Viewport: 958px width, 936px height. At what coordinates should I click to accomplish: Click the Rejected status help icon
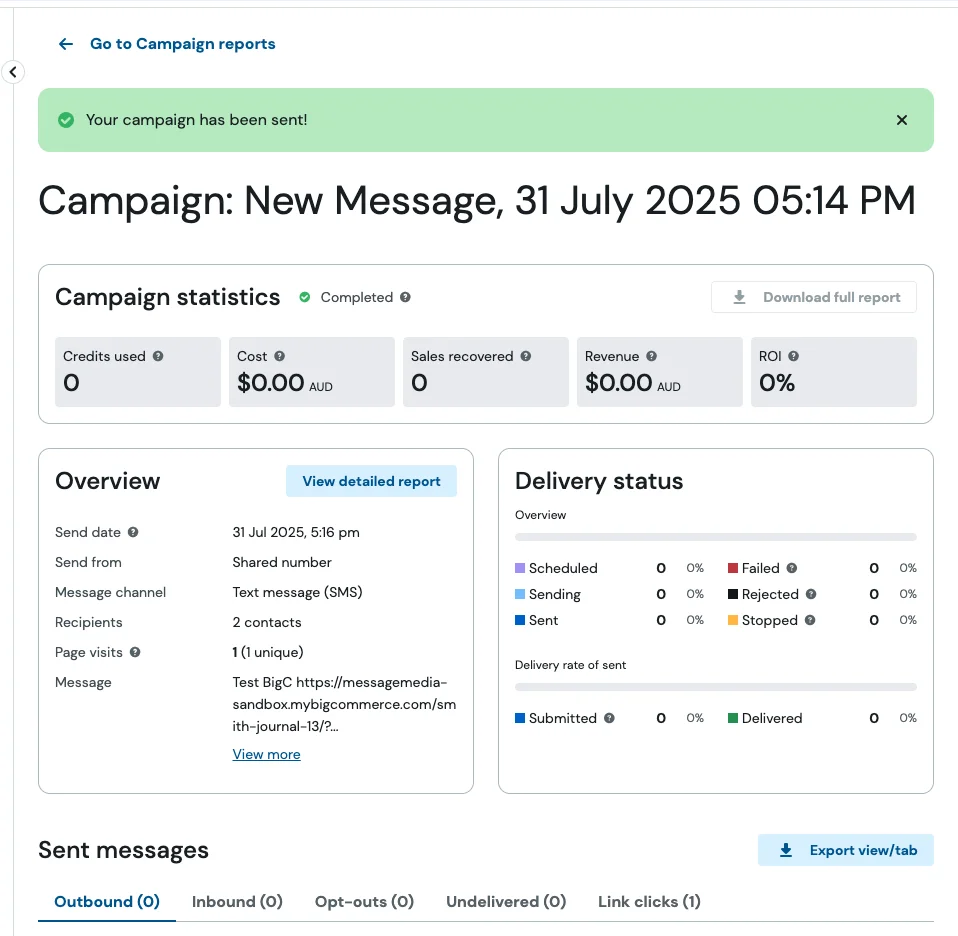pyautogui.click(x=811, y=594)
